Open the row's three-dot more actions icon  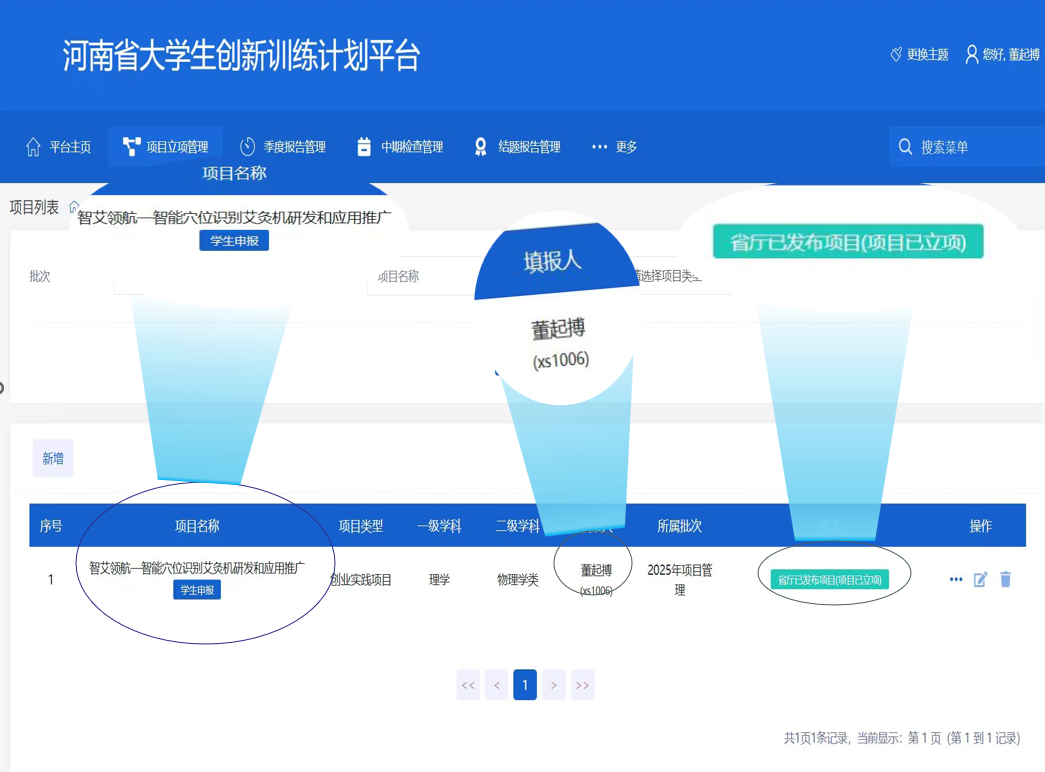[x=956, y=579]
